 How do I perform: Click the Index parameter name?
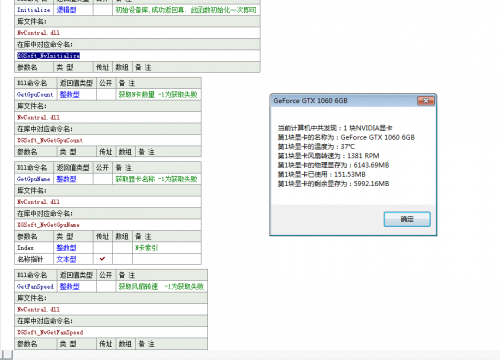click(25, 248)
